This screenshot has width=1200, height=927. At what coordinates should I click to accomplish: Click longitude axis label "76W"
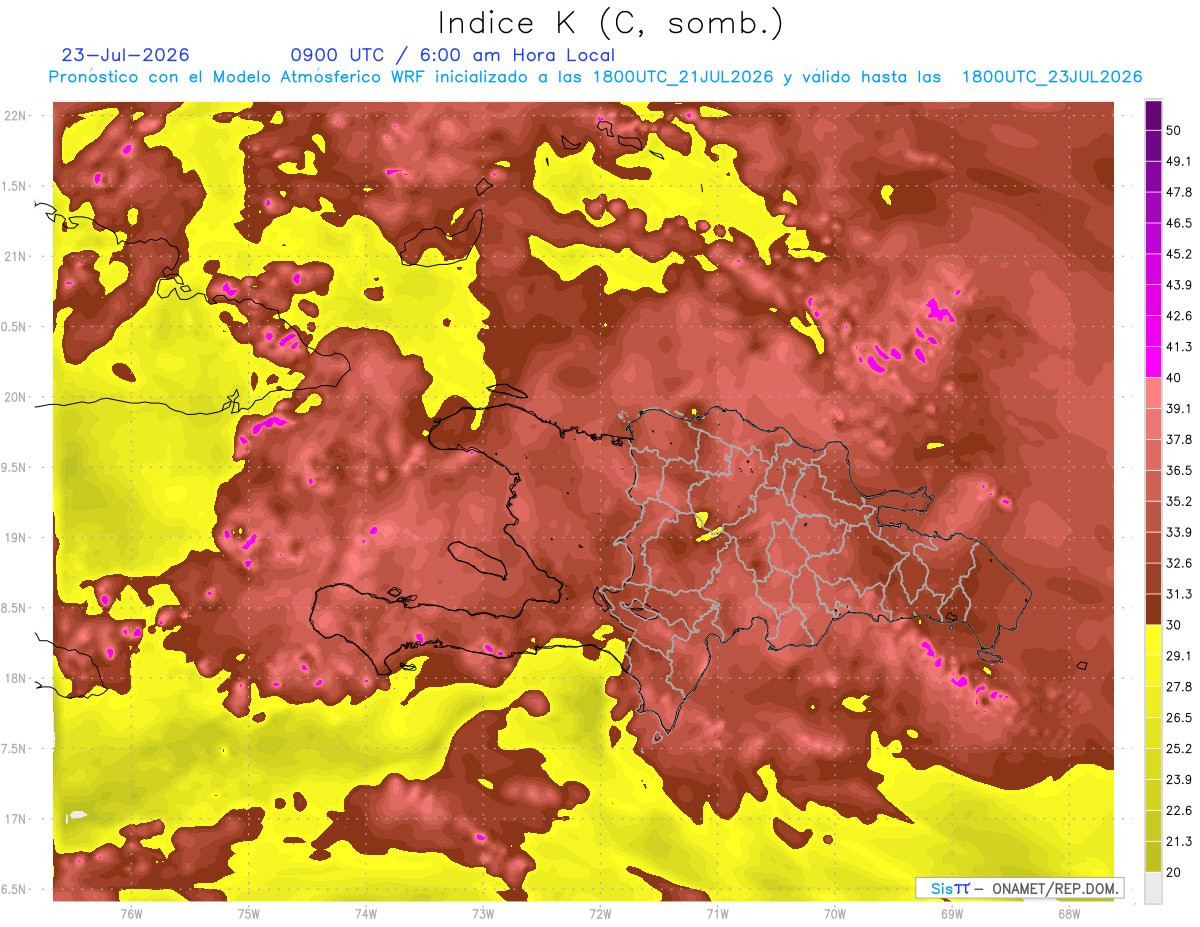(x=131, y=914)
